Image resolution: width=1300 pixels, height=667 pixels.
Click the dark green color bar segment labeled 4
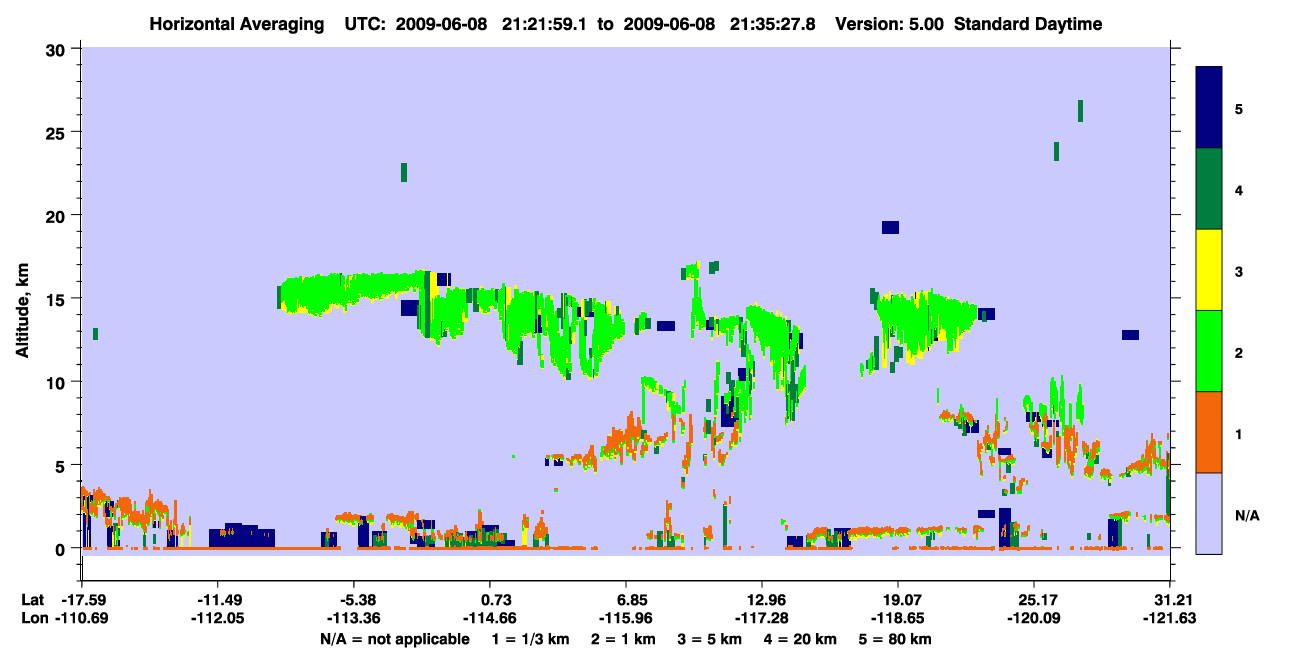1209,188
